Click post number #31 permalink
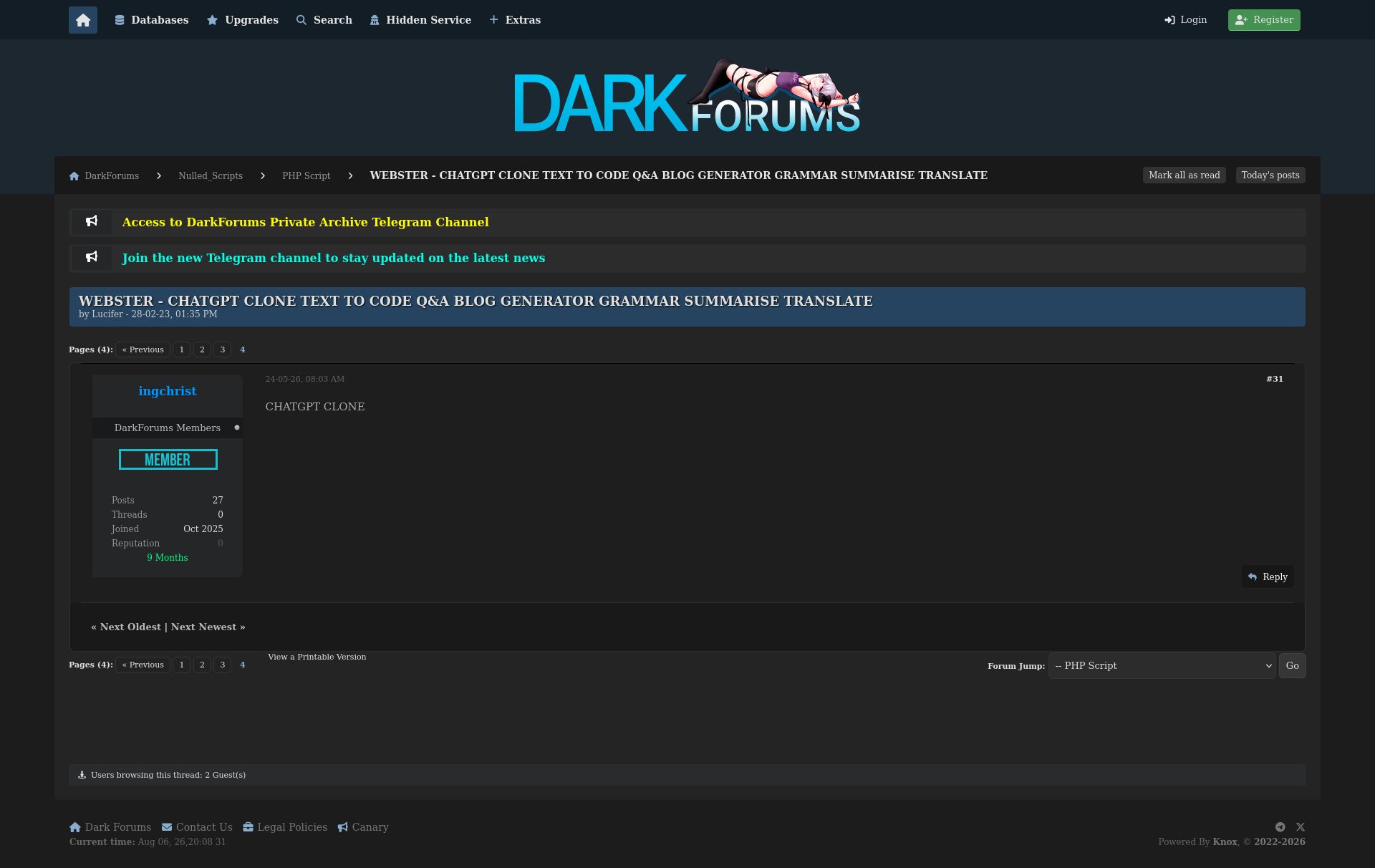Image resolution: width=1375 pixels, height=868 pixels. pyautogui.click(x=1275, y=379)
